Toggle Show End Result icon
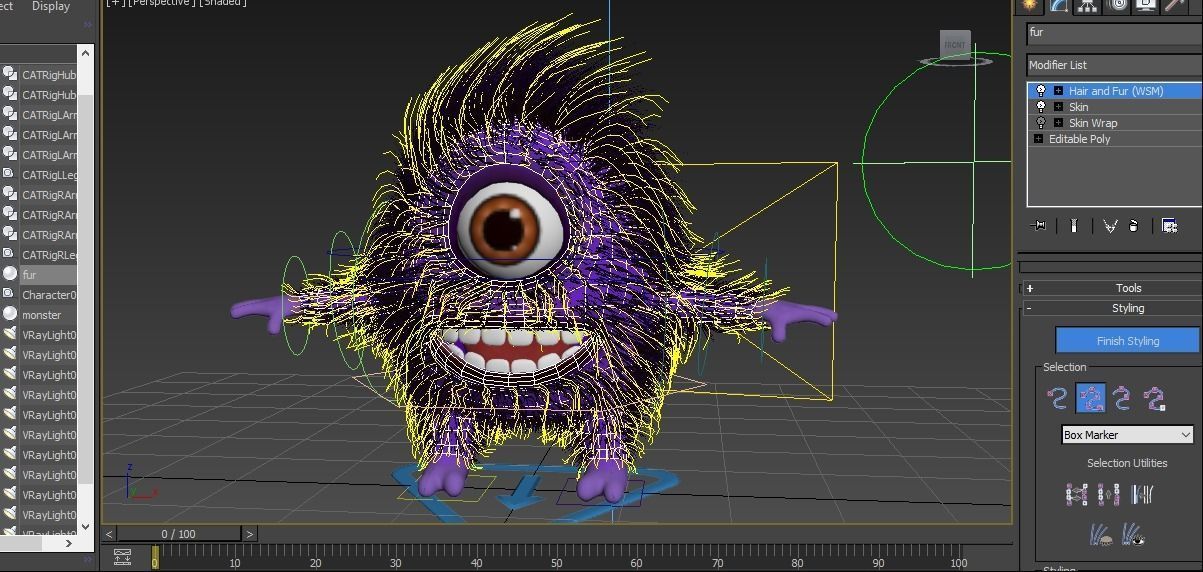Screen dimensions: 1203x572 (1073, 226)
